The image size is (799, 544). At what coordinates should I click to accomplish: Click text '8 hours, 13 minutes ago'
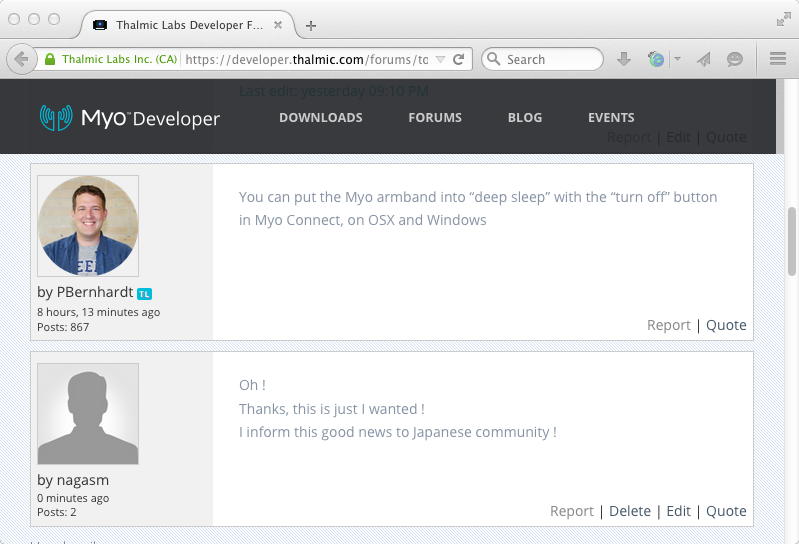[x=98, y=312]
